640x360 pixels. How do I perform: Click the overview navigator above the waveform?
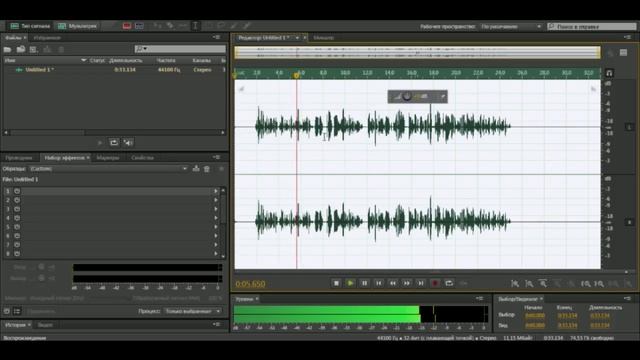coord(417,53)
